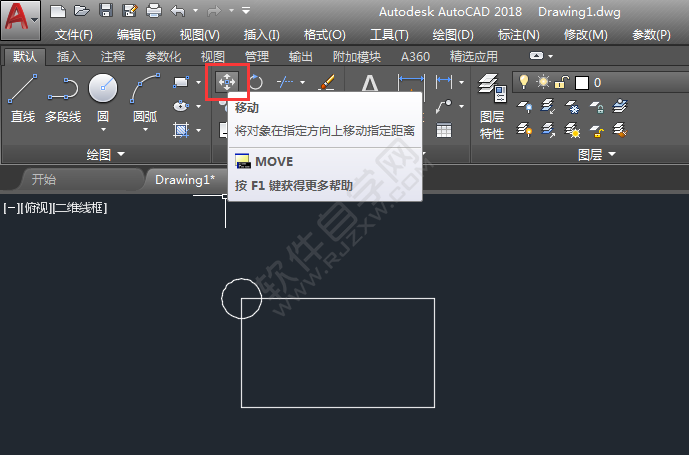The height and width of the screenshot is (455, 689).
Task: Switch to the 注释 ribbon tab
Action: 113,57
